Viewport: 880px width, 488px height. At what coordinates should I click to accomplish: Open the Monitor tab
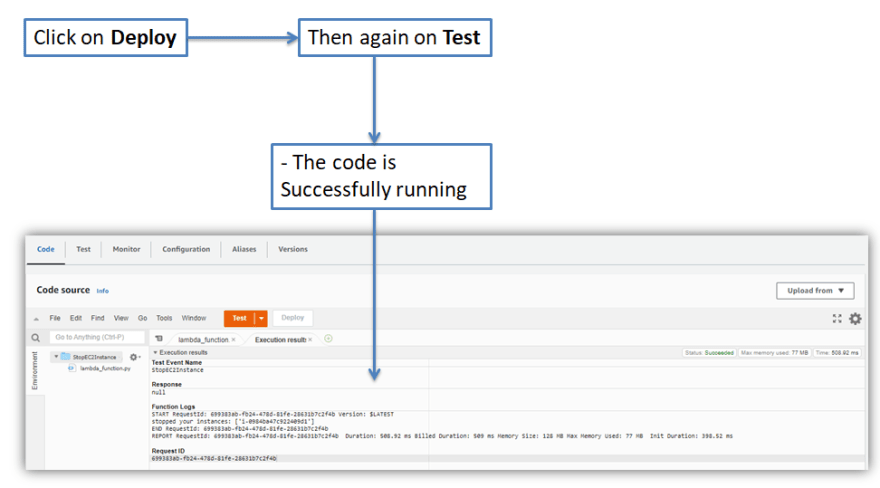click(126, 249)
